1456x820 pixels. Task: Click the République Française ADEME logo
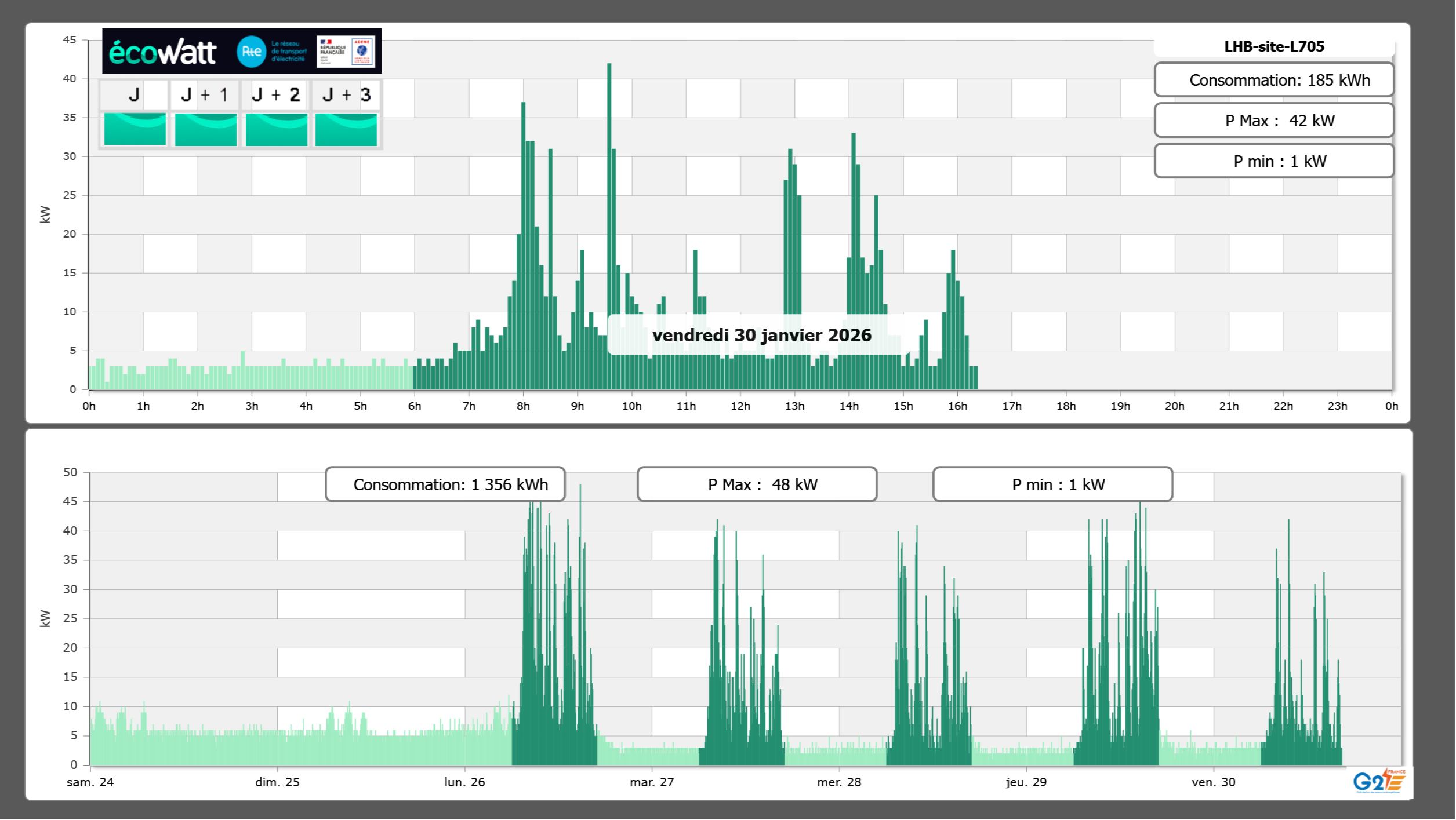[346, 52]
